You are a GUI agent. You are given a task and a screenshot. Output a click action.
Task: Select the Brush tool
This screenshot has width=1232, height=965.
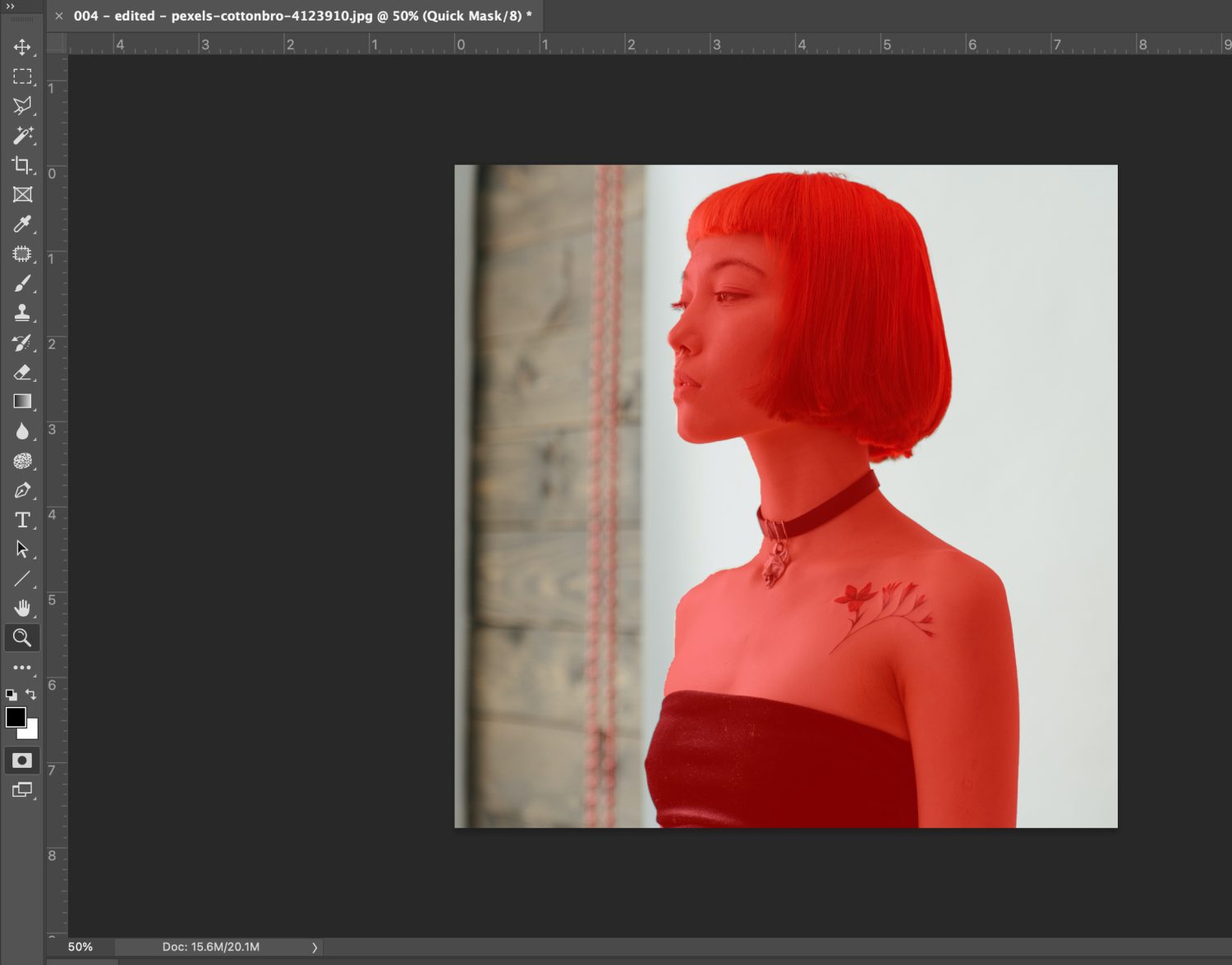(x=22, y=283)
